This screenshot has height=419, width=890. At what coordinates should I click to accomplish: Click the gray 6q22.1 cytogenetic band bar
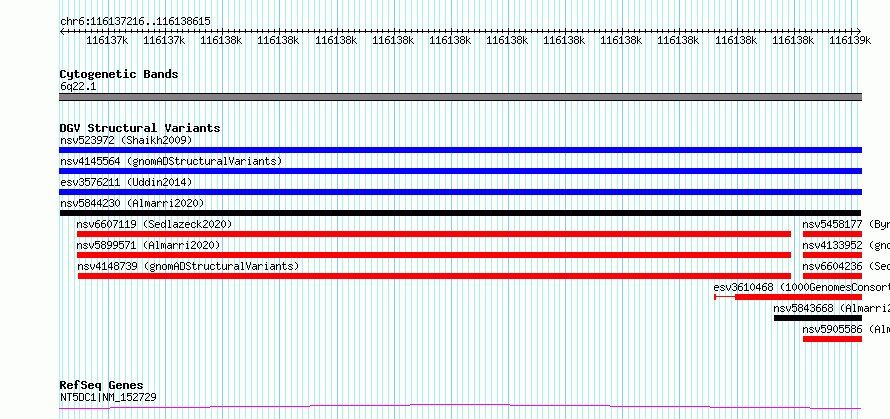(x=460, y=97)
